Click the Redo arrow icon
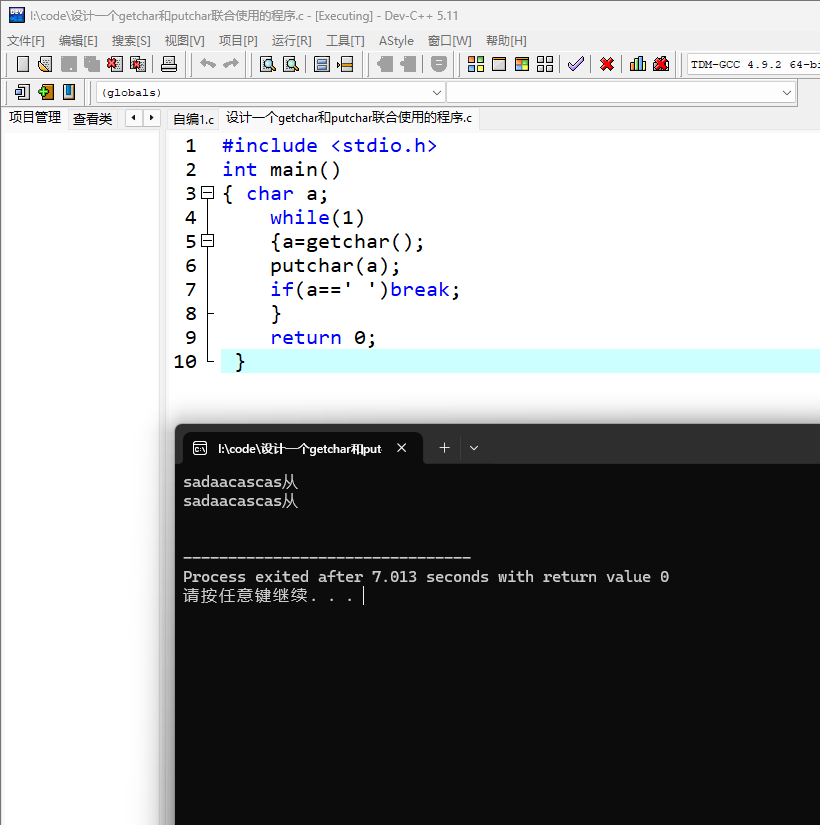The height and width of the screenshot is (825, 820). 231,64
